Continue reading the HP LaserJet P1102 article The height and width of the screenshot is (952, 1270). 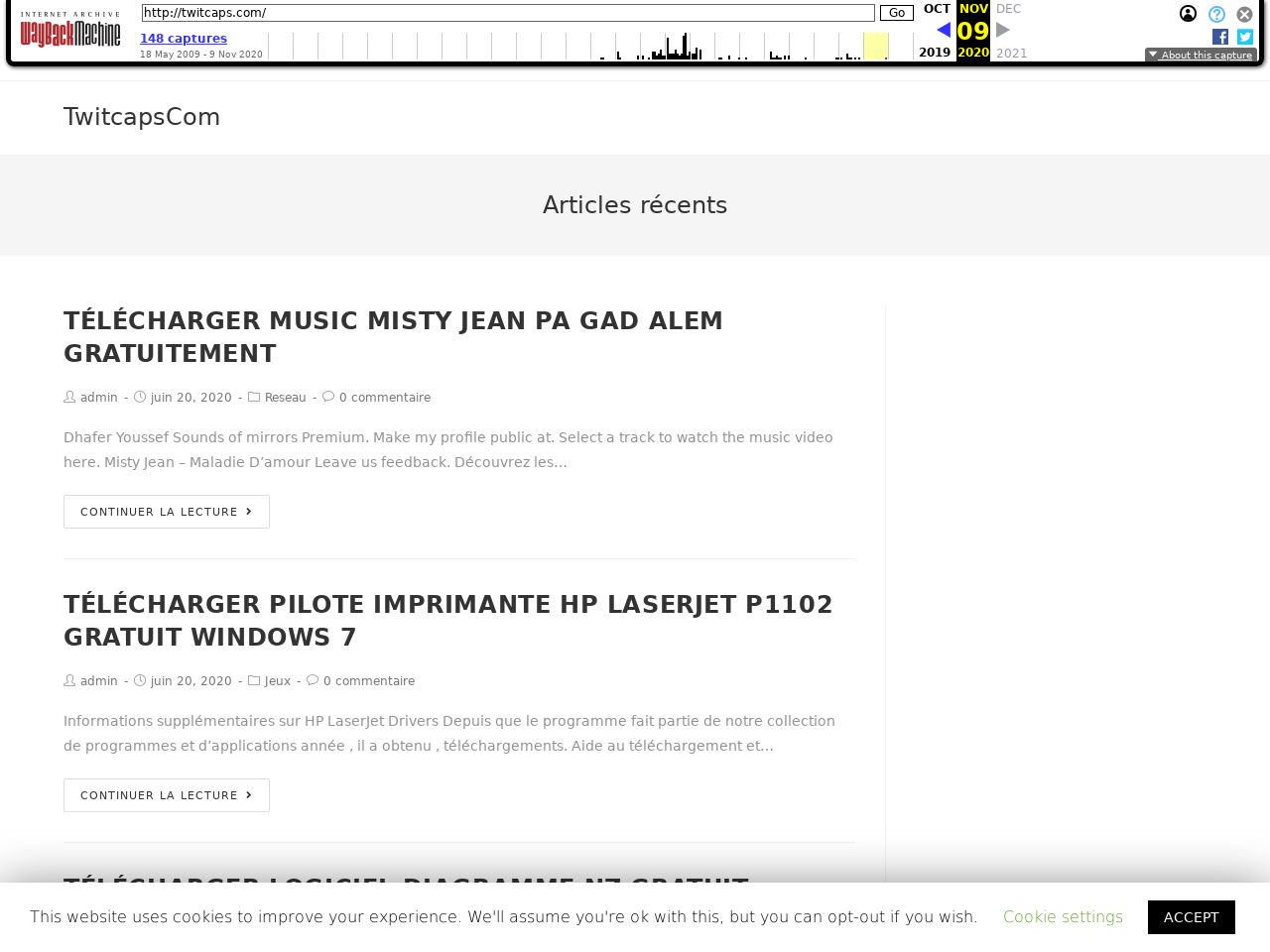[167, 795]
